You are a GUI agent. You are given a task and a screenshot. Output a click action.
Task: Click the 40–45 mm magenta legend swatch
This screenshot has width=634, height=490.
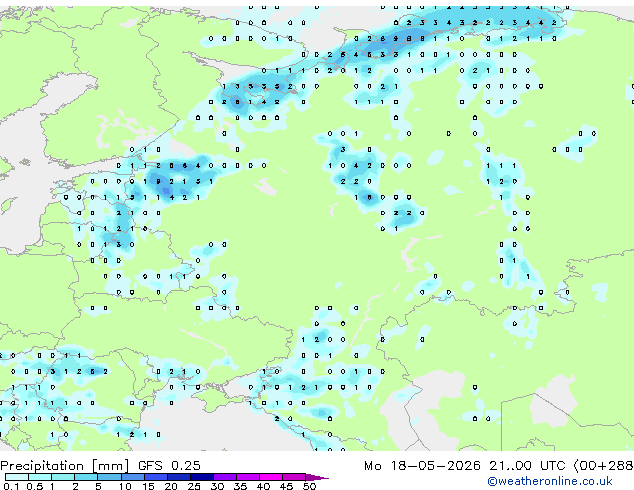[x=271, y=477]
